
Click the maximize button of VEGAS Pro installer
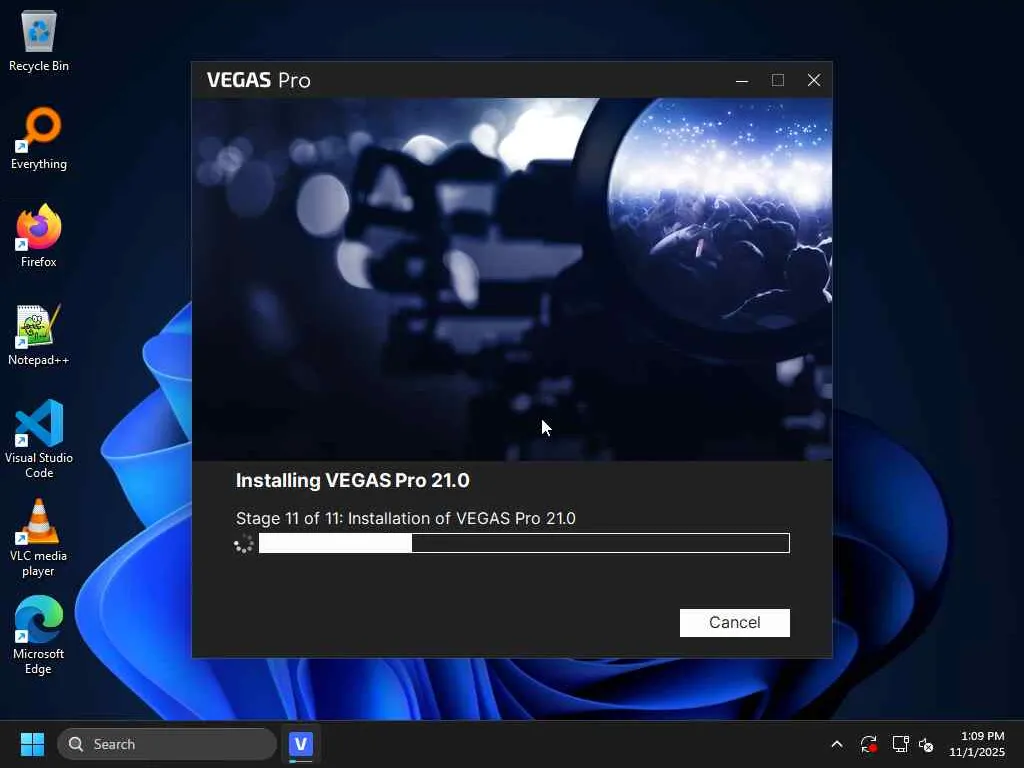pos(778,80)
